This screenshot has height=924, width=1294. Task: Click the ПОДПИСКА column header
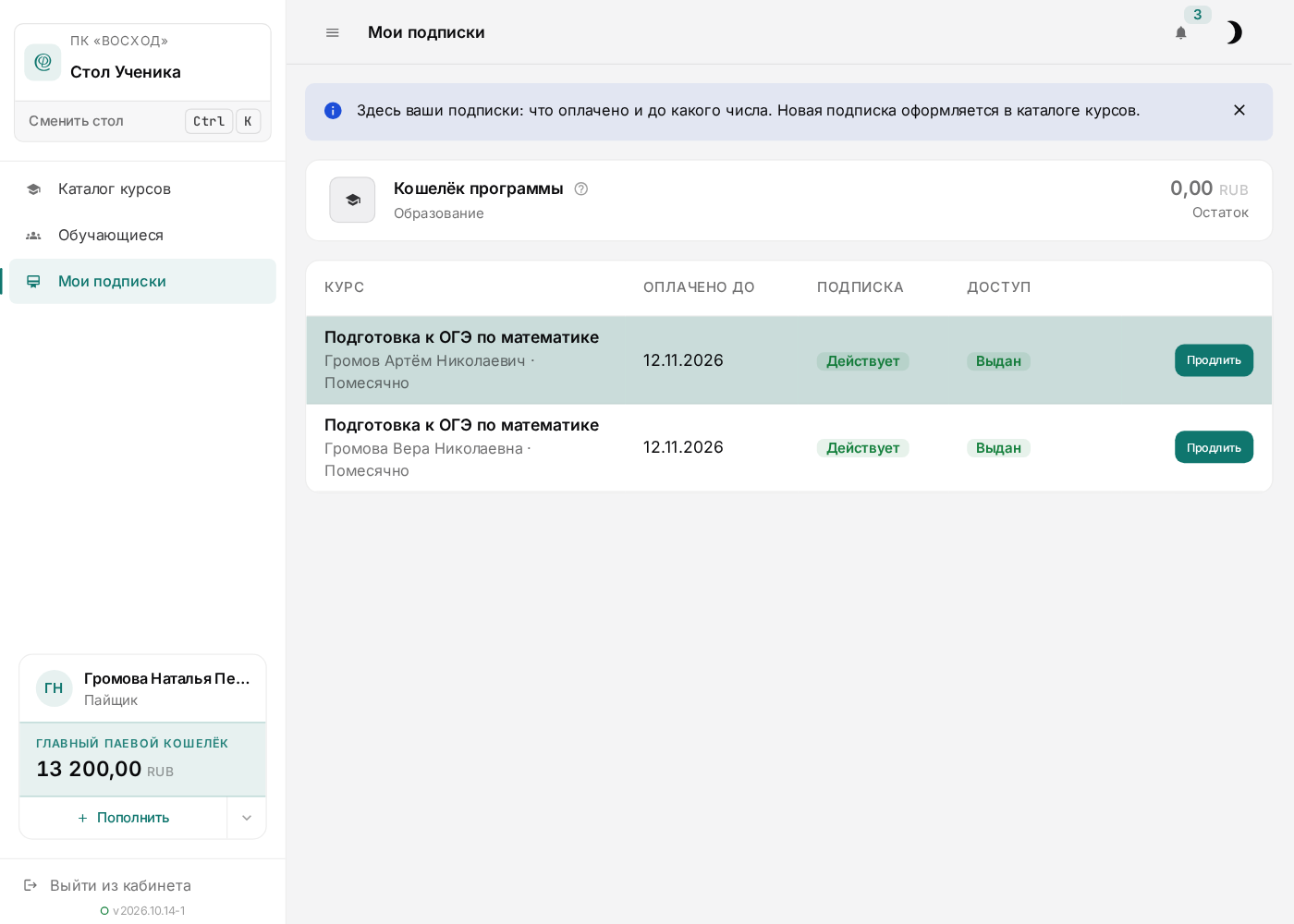pyautogui.click(x=860, y=287)
